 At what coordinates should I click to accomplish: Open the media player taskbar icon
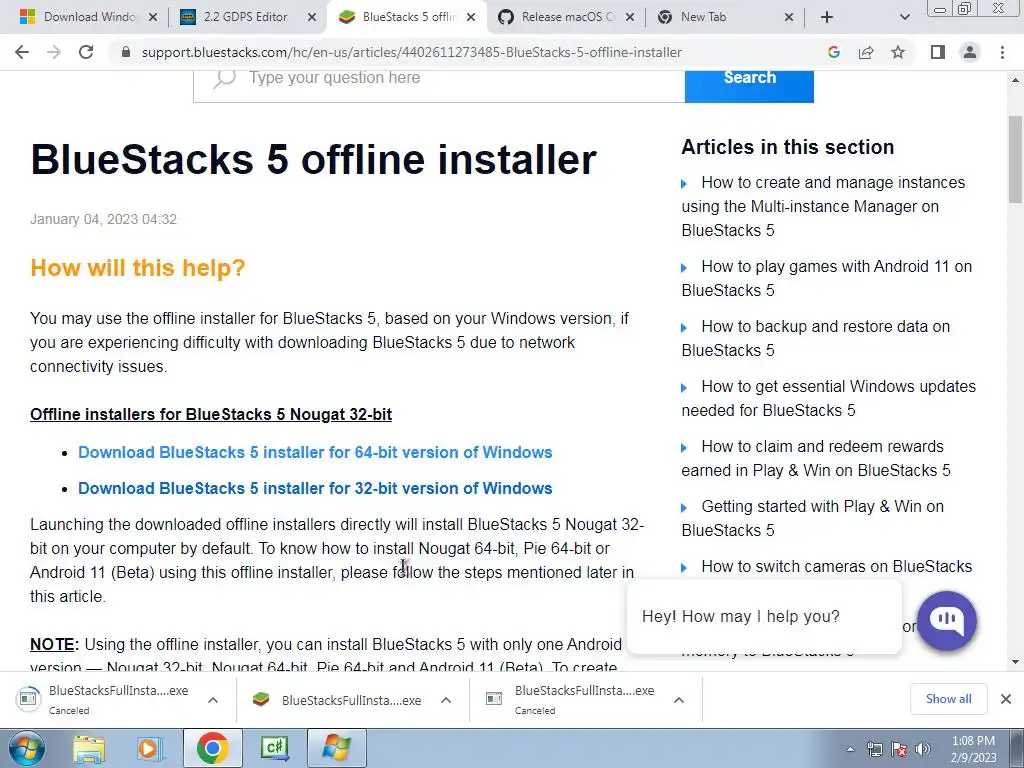[150, 748]
